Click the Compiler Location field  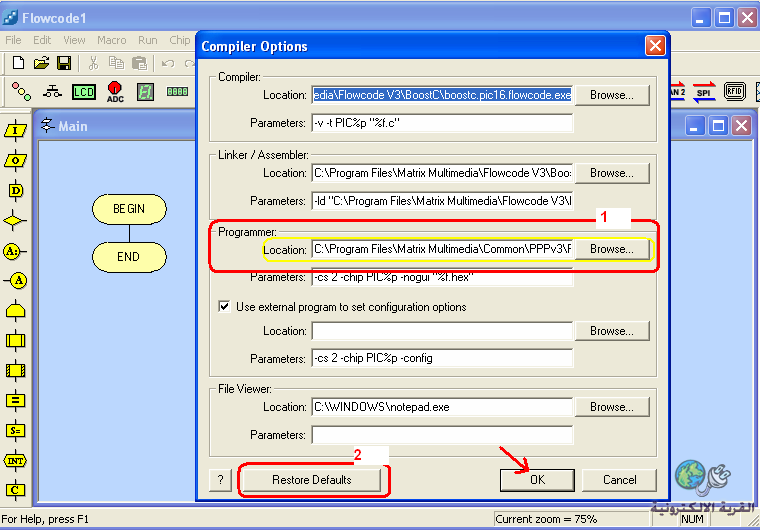click(x=442, y=95)
